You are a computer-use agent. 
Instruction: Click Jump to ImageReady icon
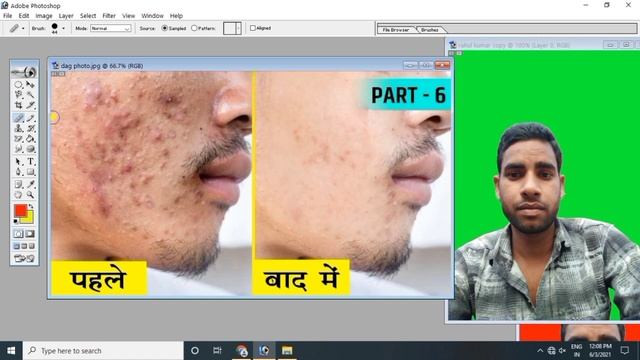tap(24, 258)
